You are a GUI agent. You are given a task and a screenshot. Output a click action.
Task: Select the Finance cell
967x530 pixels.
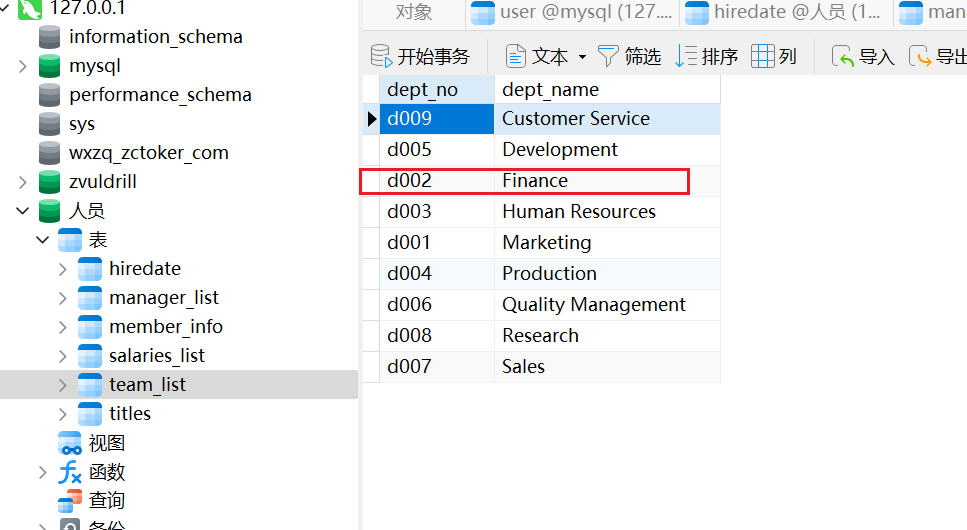[607, 181]
